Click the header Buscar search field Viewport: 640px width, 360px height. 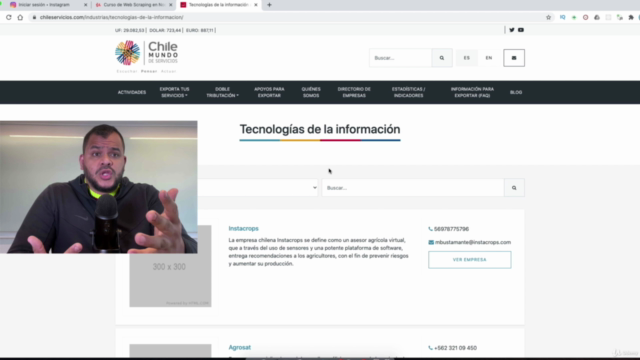pyautogui.click(x=400, y=58)
